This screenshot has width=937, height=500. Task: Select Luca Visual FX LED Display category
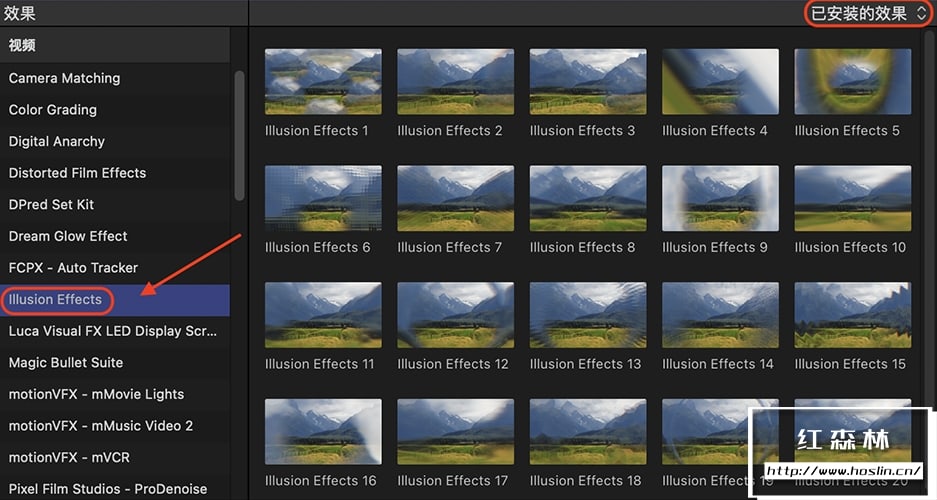point(115,331)
